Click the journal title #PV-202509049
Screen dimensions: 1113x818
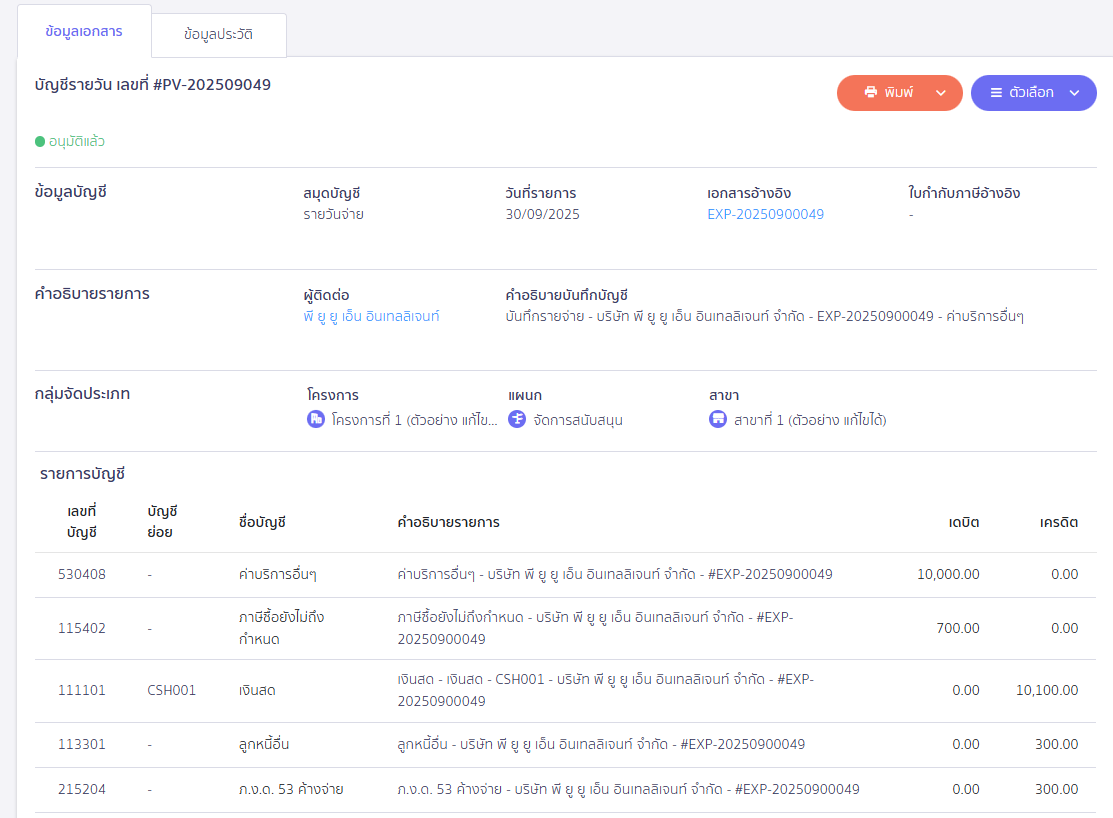click(153, 85)
